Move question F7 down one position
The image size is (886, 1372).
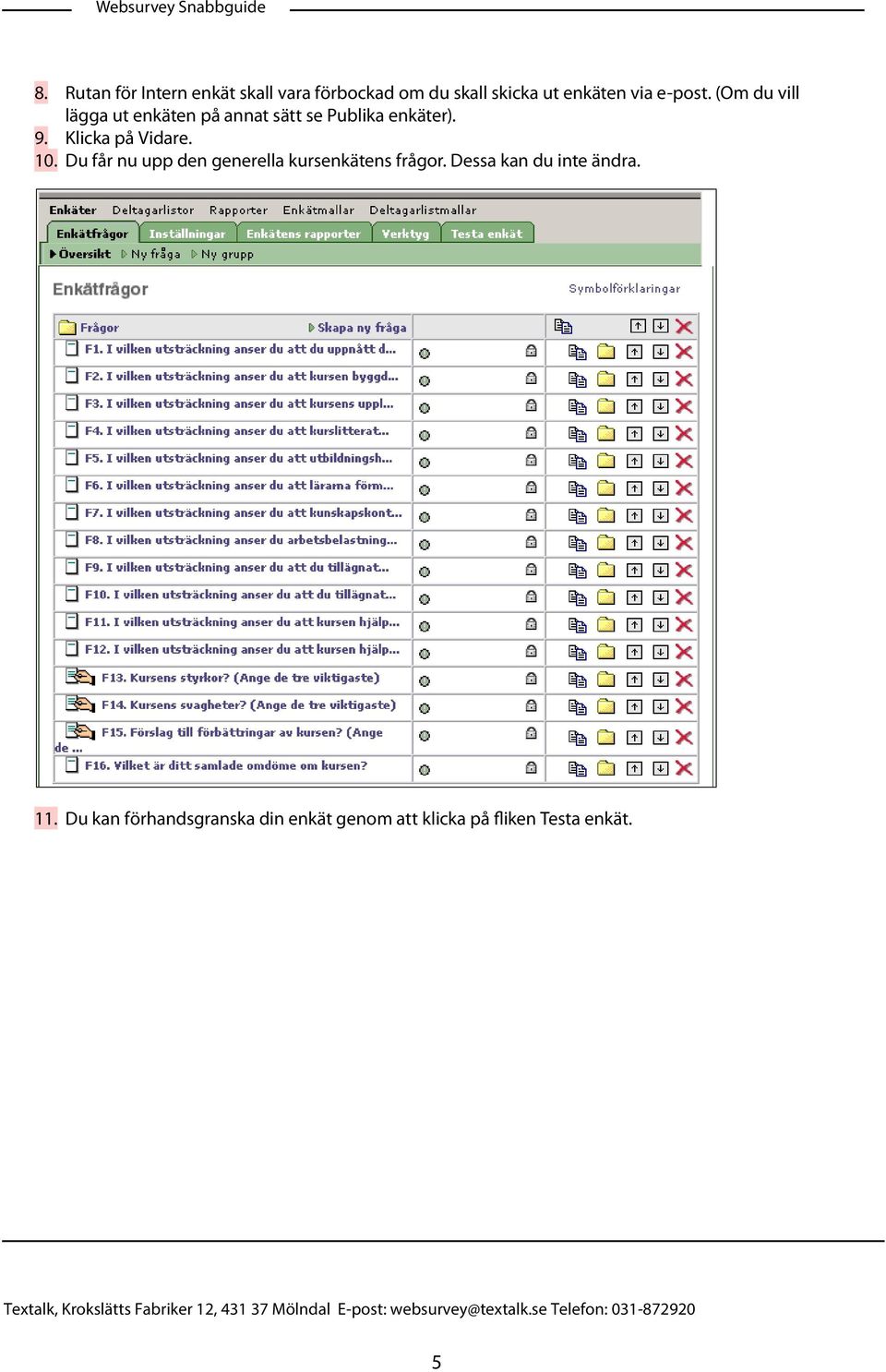661,515
